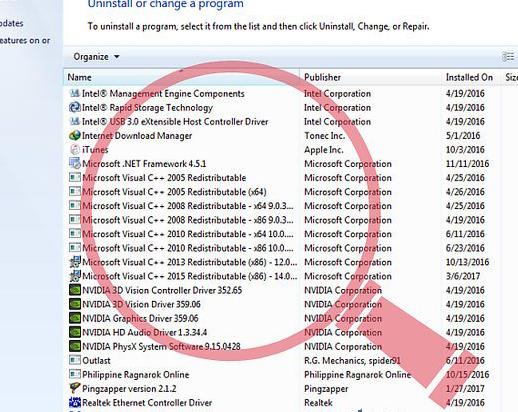Click the Outlast program icon
Viewport: 518px width, 412px height.
[75, 360]
